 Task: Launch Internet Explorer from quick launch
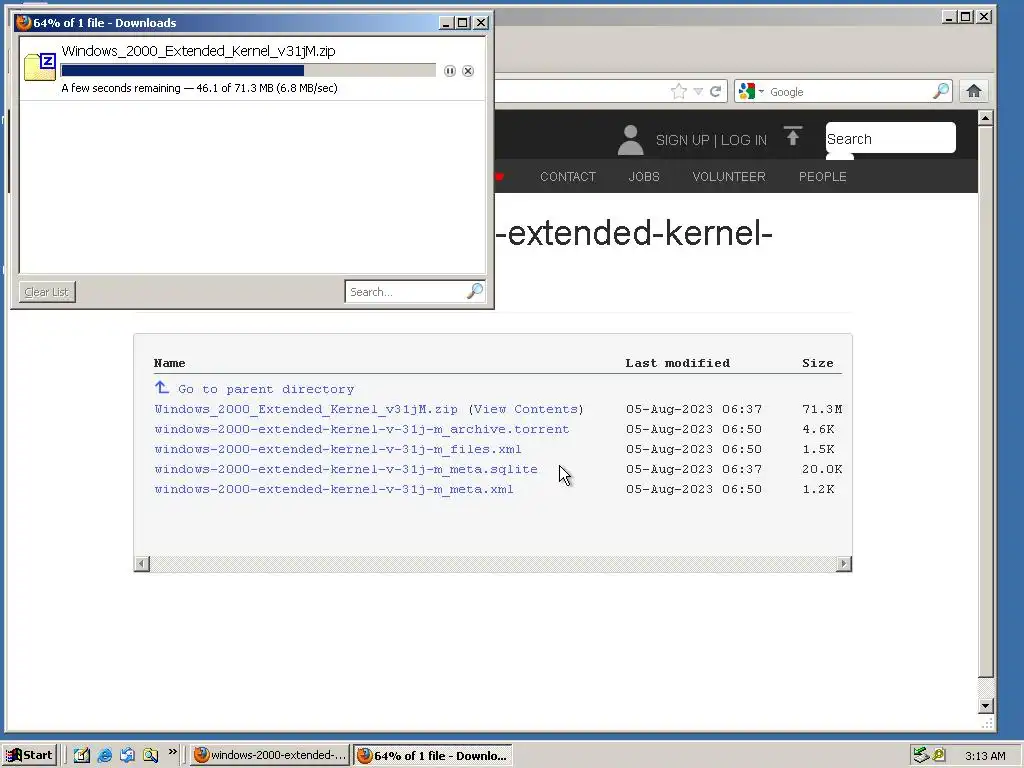click(x=104, y=755)
